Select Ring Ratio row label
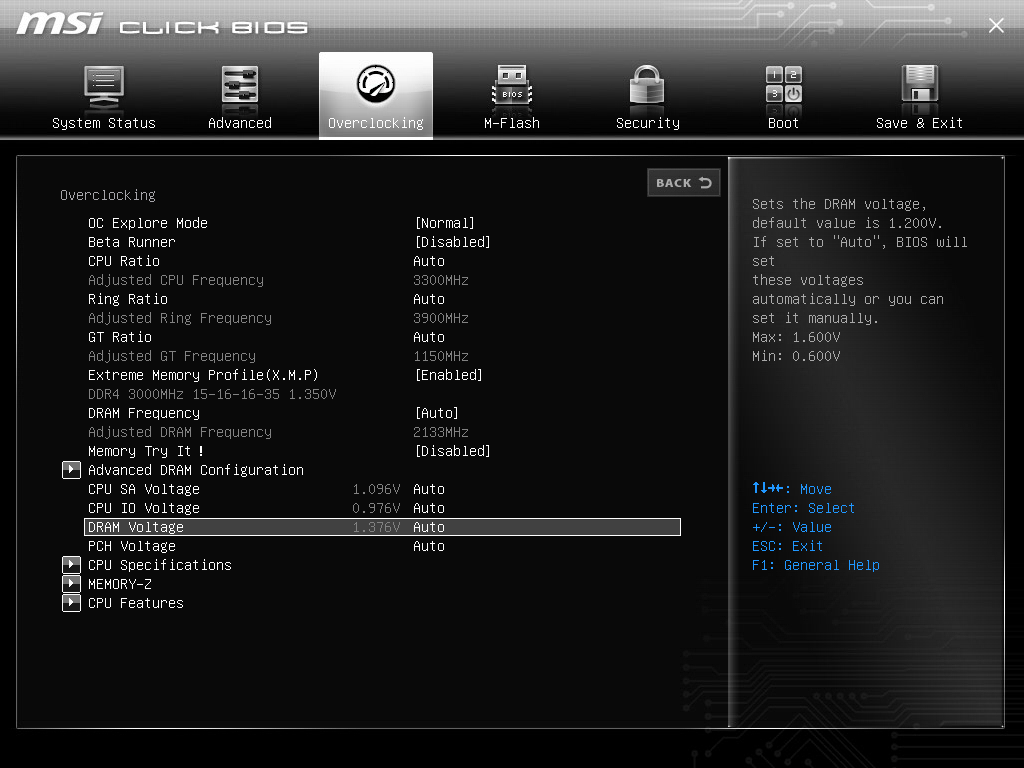Image resolution: width=1024 pixels, height=768 pixels. click(x=128, y=299)
